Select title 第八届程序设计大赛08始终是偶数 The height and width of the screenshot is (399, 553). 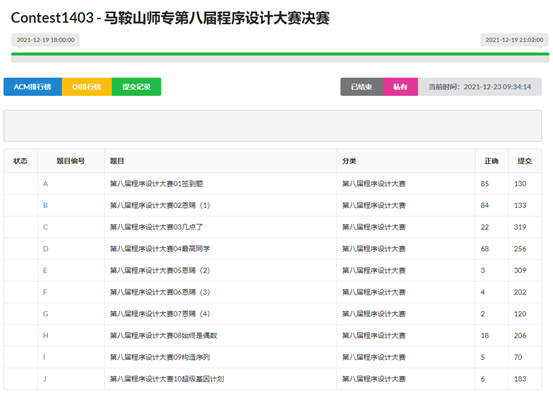tap(163, 335)
